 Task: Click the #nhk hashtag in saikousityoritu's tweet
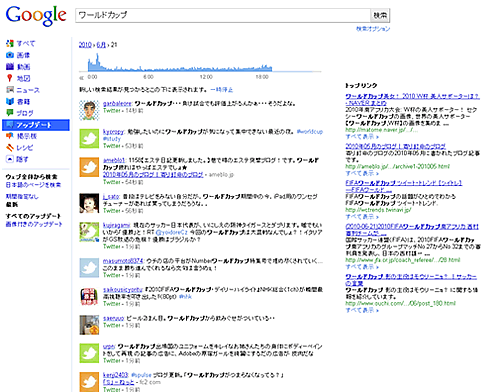pyautogui.click(x=185, y=296)
